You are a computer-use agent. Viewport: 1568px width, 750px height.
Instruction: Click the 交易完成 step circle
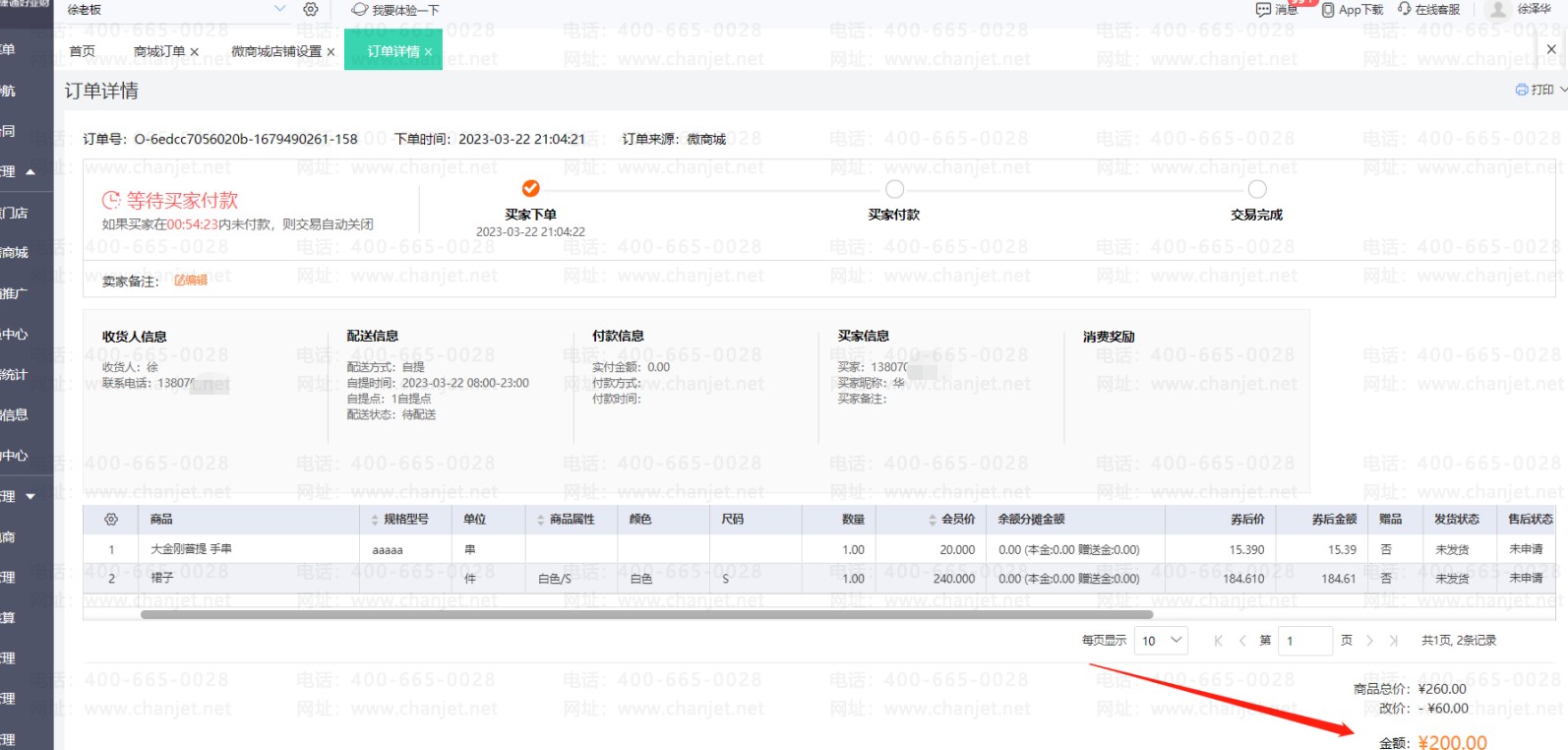coord(1257,189)
